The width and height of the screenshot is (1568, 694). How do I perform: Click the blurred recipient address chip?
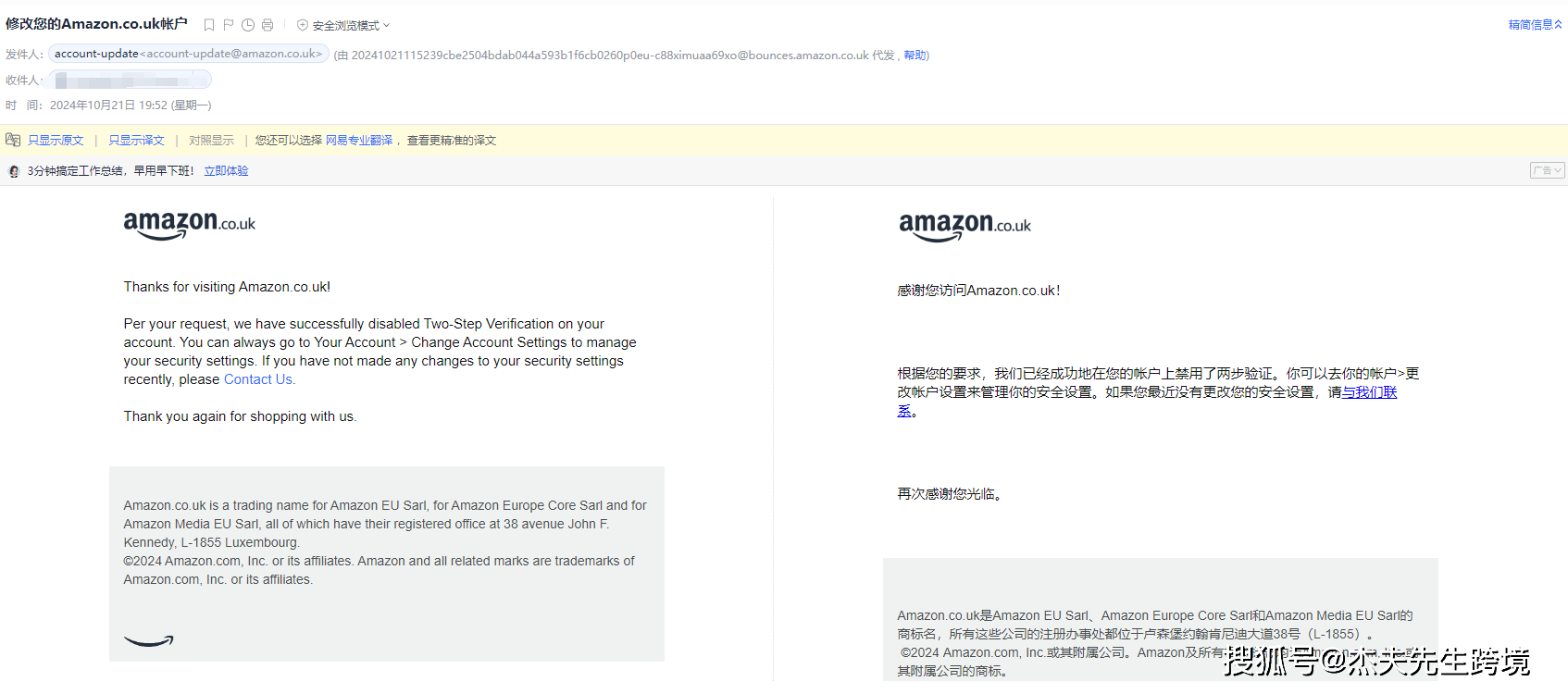(x=131, y=81)
